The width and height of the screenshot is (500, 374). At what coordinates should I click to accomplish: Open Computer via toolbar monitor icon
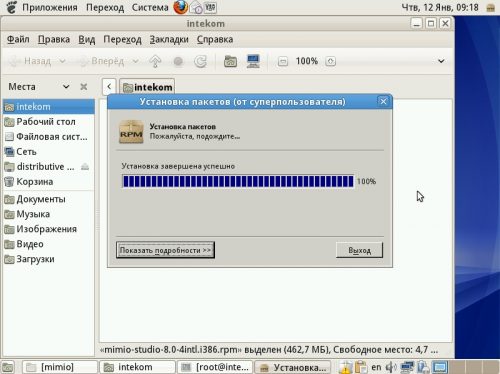(253, 61)
